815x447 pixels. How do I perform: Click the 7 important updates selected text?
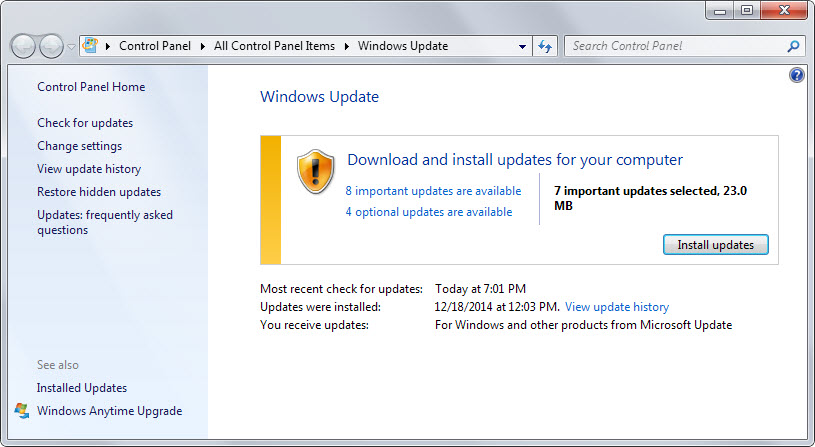pos(651,198)
